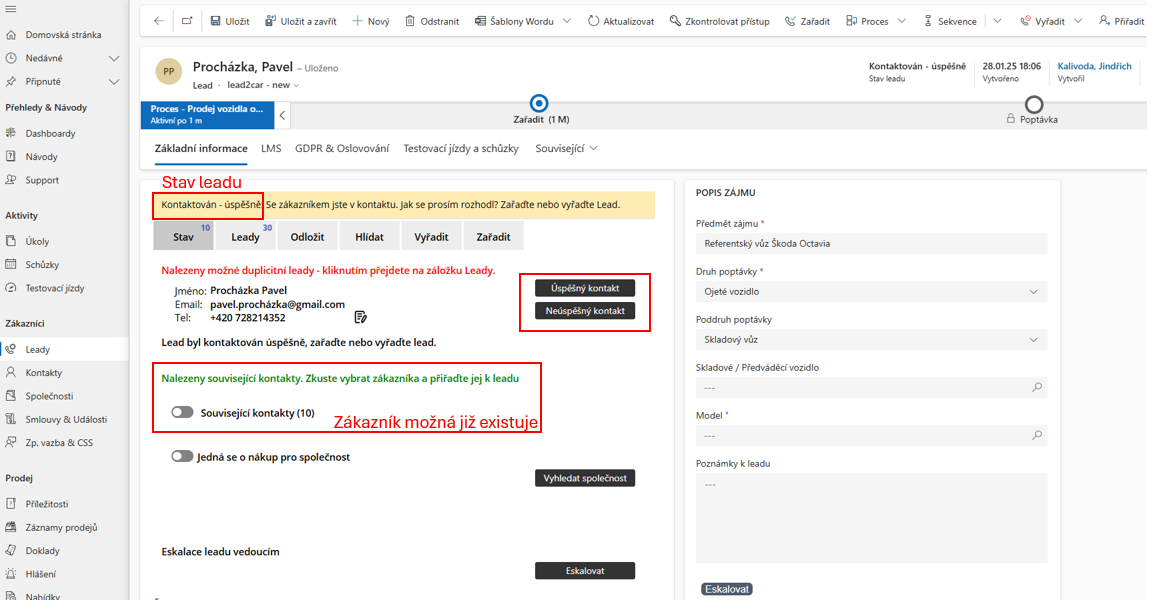Enable Jedná se o nákup pro společnost

coord(182,456)
